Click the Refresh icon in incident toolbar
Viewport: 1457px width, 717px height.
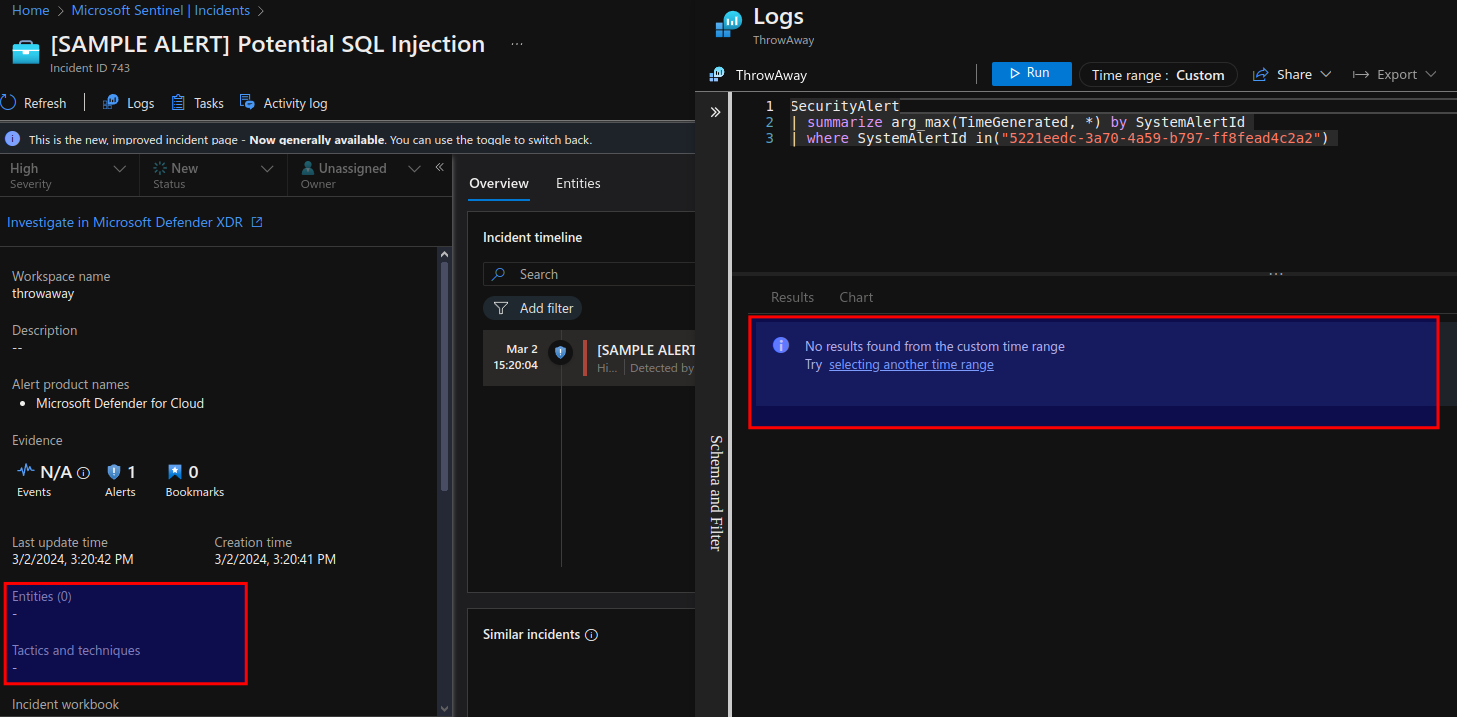point(9,103)
